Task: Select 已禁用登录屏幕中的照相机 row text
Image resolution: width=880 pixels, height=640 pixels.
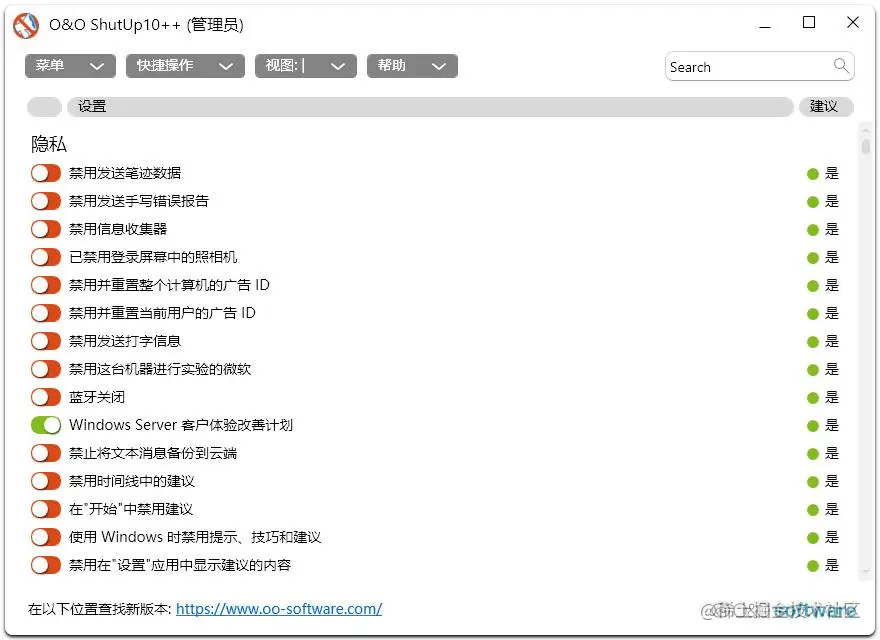Action: pyautogui.click(x=153, y=257)
